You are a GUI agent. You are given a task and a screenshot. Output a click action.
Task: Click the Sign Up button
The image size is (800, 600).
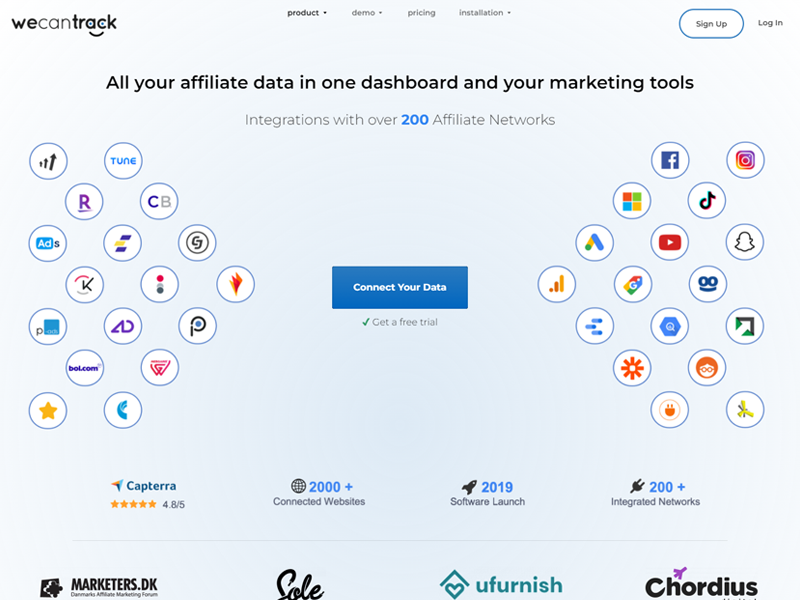coord(711,23)
